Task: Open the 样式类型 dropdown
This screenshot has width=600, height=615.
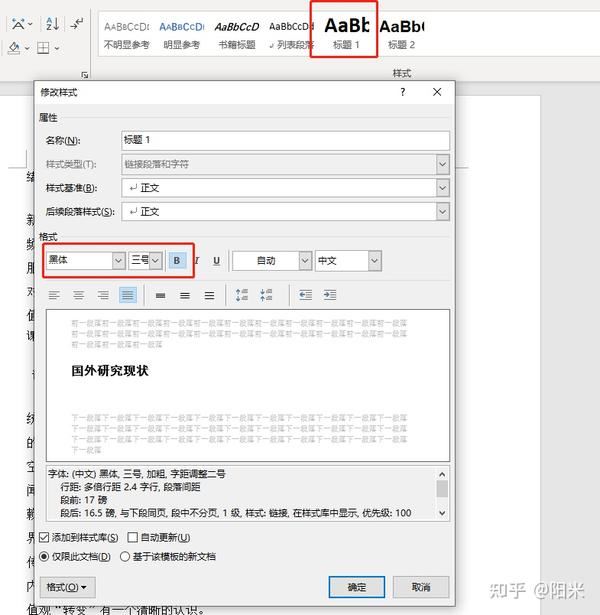Action: tap(442, 164)
